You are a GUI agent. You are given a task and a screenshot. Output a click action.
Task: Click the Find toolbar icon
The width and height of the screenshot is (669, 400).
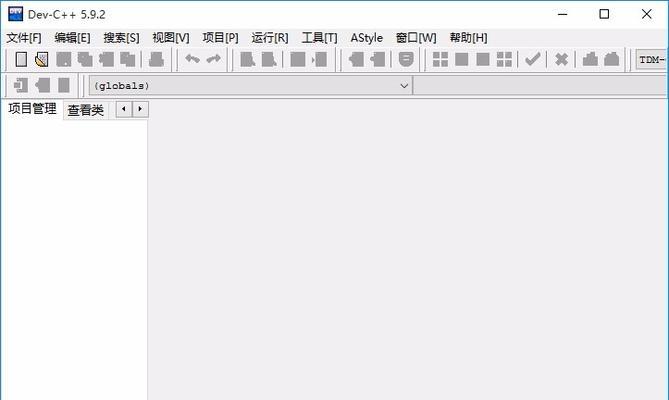247,60
